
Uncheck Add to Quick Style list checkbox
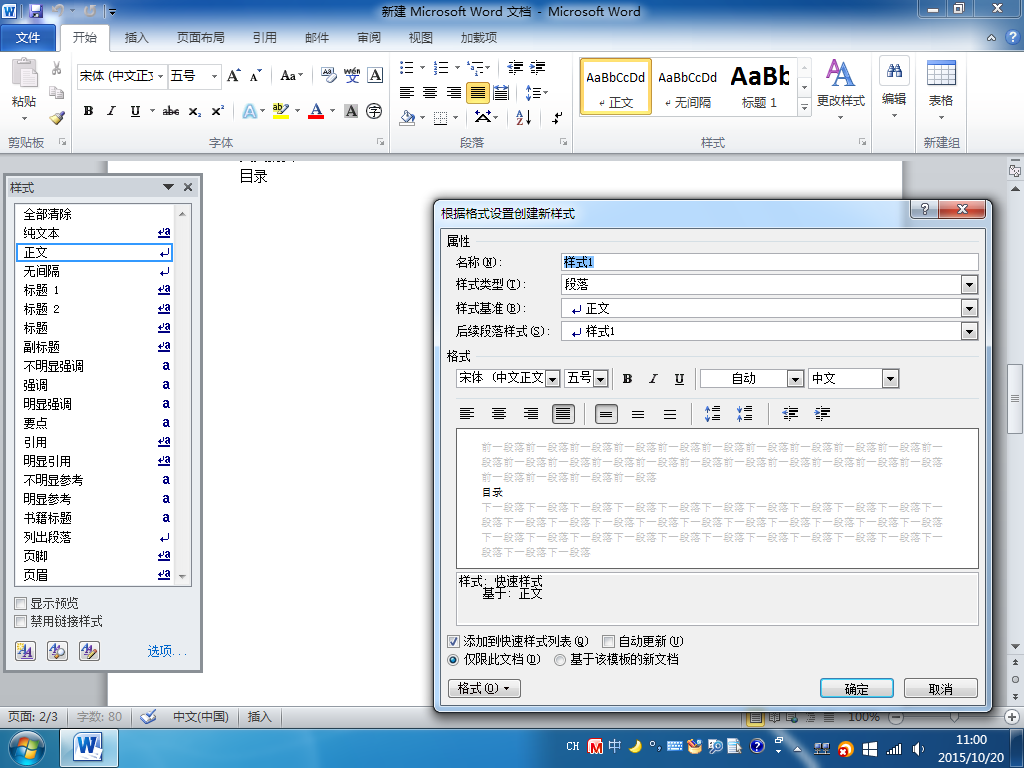(453, 641)
